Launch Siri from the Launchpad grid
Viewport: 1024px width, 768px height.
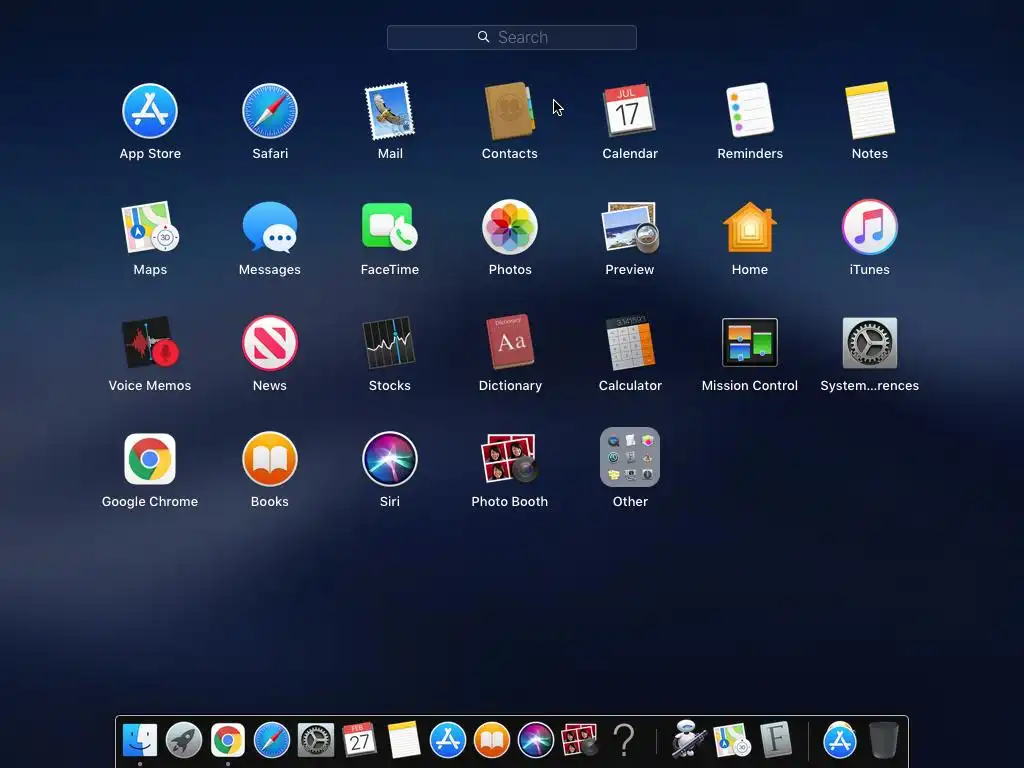point(390,459)
